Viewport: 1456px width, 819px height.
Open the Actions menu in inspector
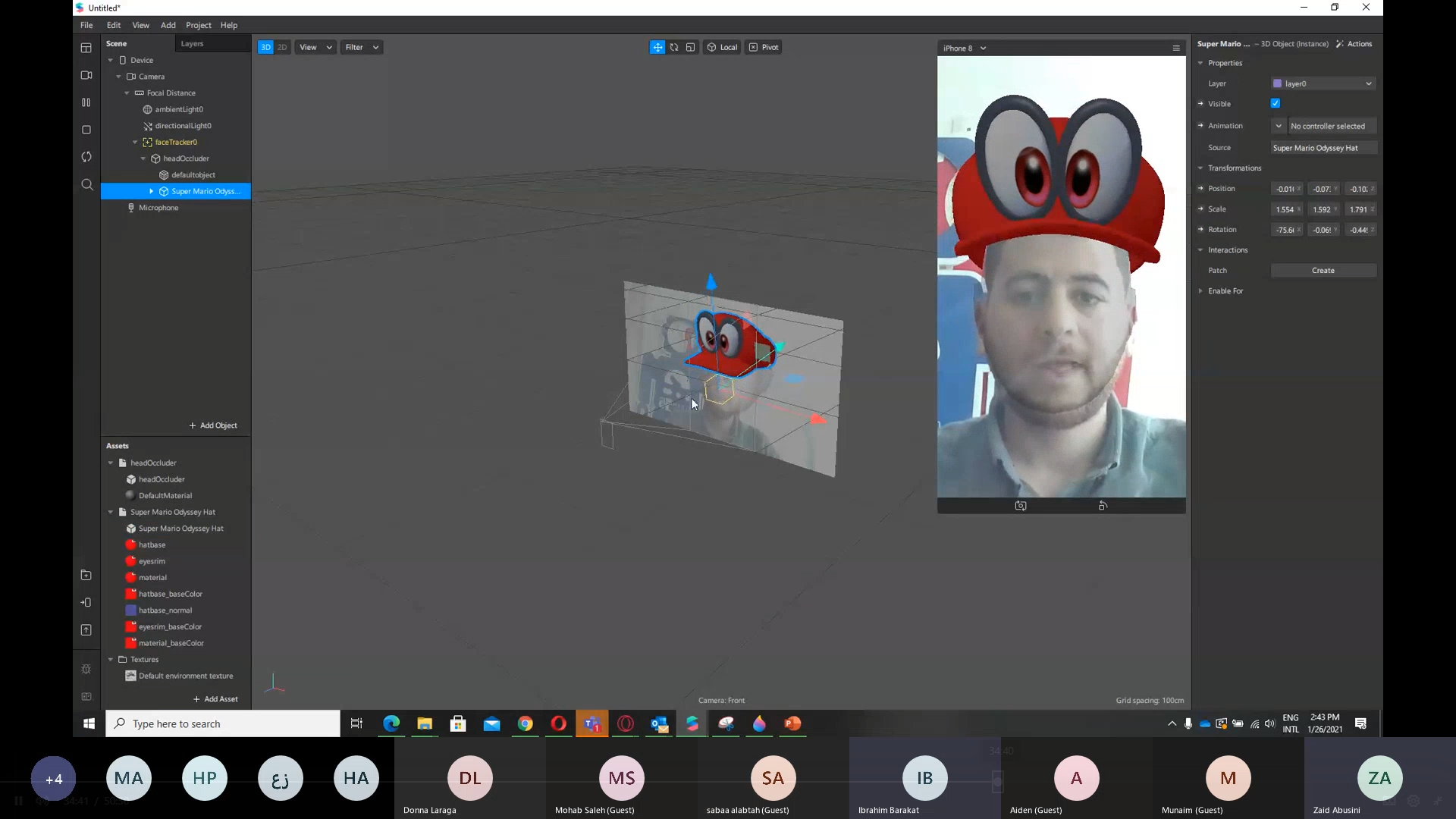[1354, 44]
